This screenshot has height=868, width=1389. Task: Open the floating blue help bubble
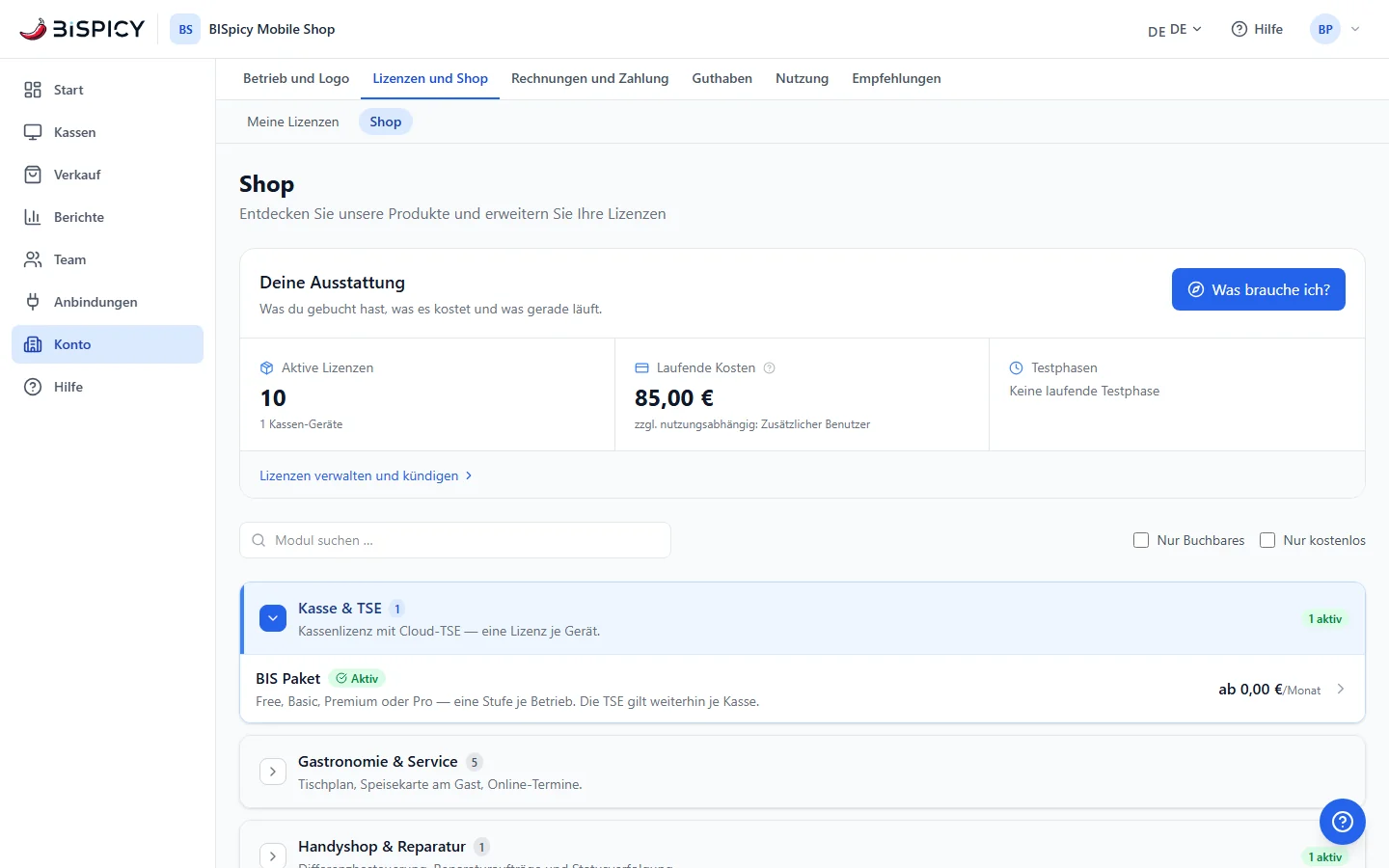click(1343, 822)
